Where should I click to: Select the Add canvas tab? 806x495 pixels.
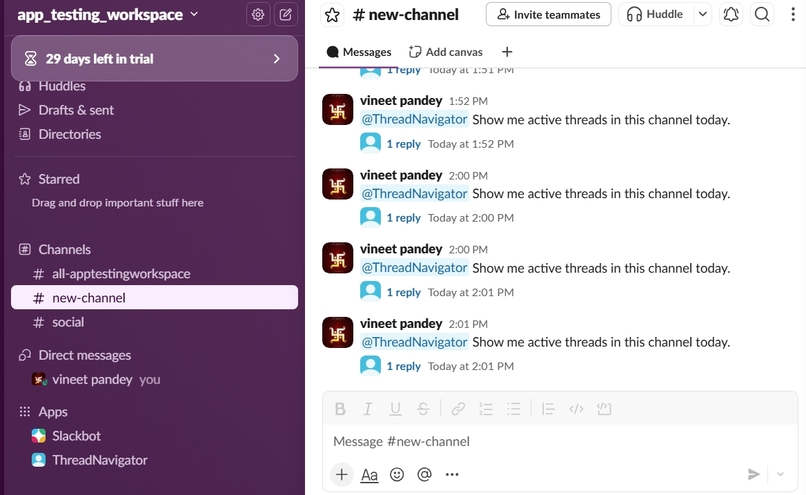coord(446,52)
